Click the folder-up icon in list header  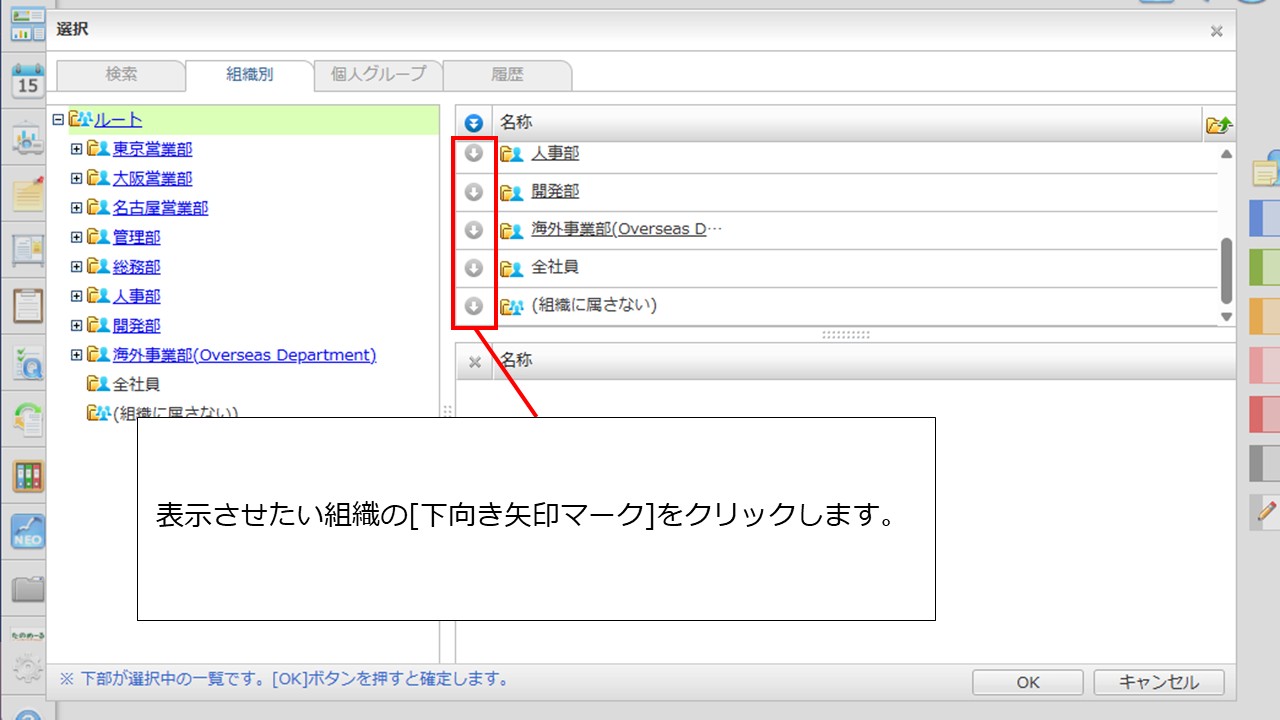1219,124
